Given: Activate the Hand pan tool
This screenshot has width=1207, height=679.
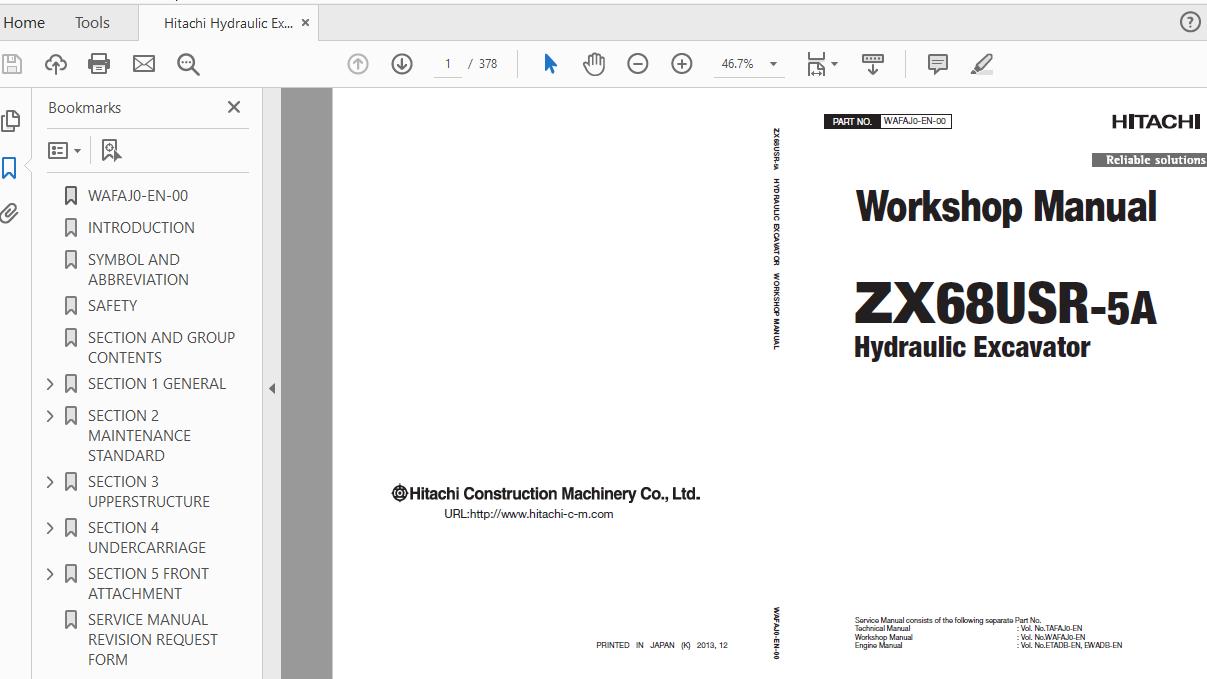Looking at the screenshot, I should point(594,64).
